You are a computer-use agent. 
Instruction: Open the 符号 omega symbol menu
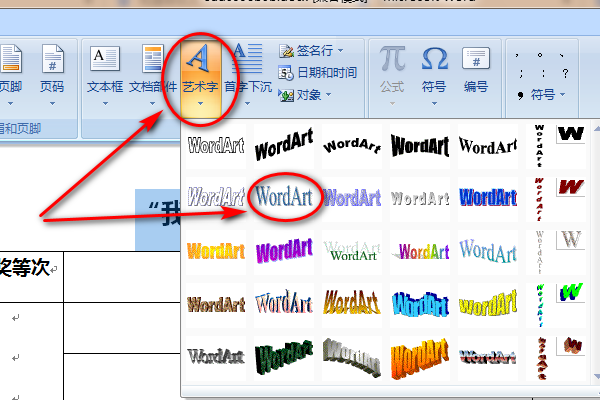(x=434, y=75)
